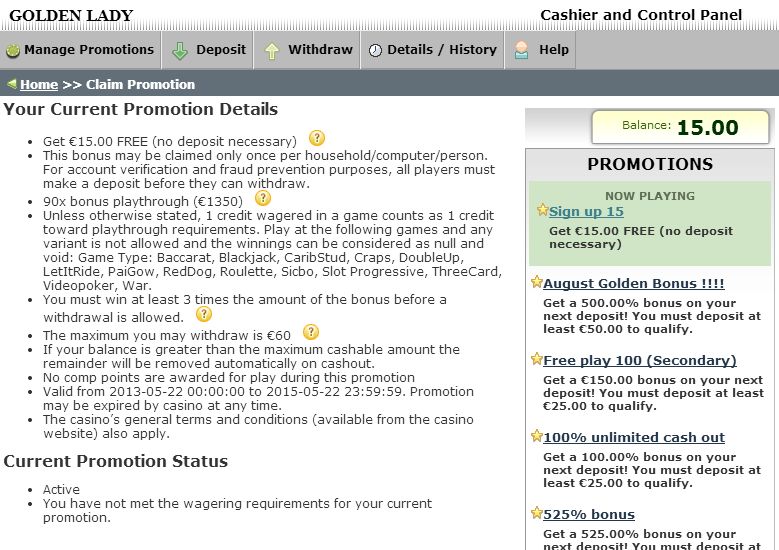This screenshot has height=550, width=779.
Task: Click the 'GOLDEN LADY' title text
Action: (x=71, y=15)
